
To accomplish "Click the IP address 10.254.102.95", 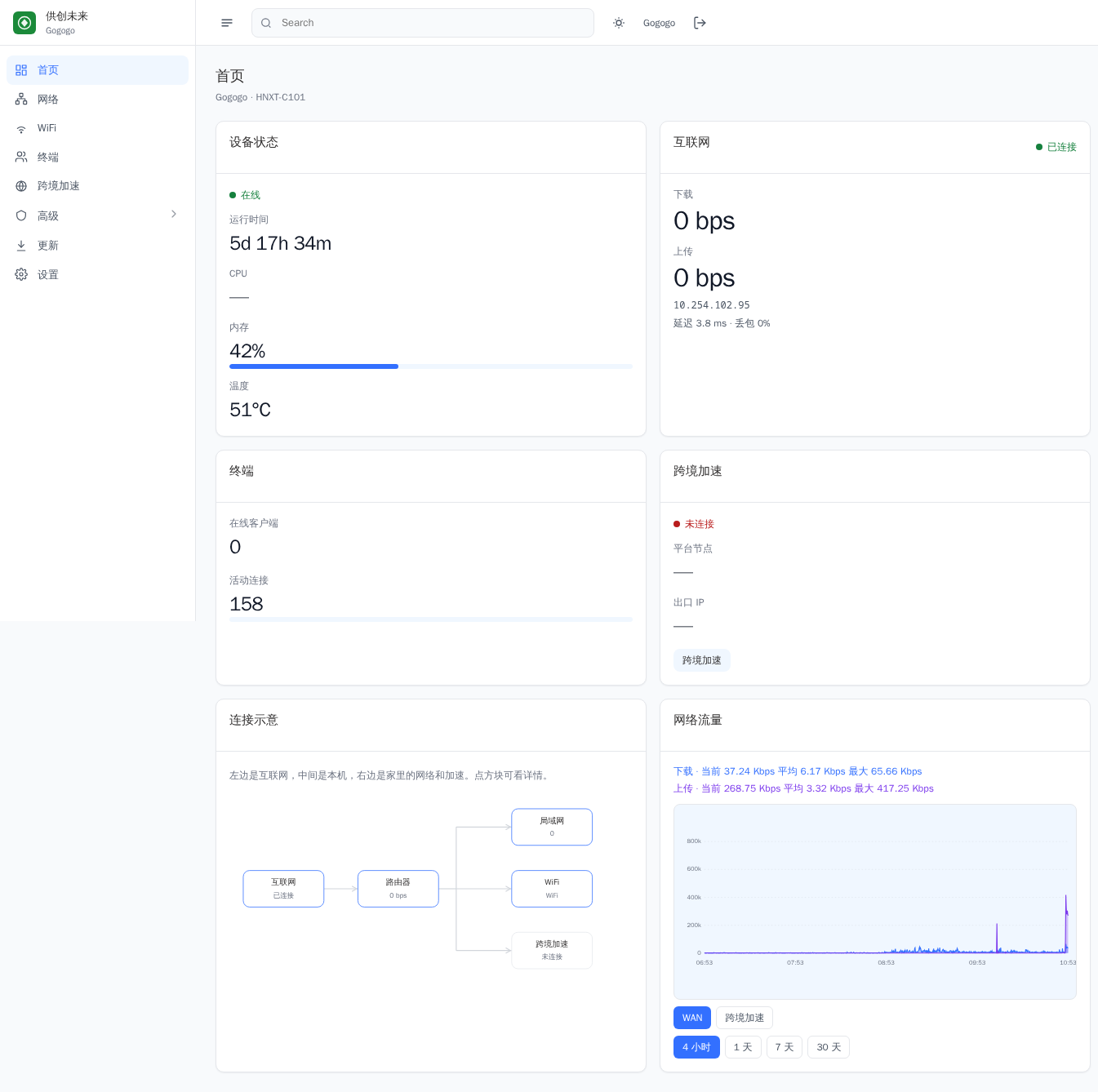I will click(x=712, y=305).
